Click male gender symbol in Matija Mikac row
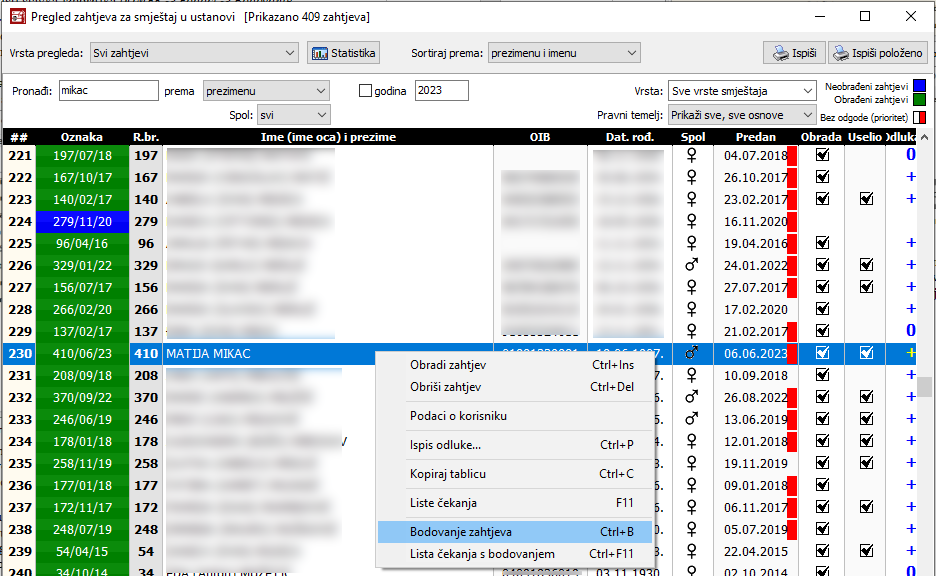This screenshot has width=936, height=576. tap(691, 353)
